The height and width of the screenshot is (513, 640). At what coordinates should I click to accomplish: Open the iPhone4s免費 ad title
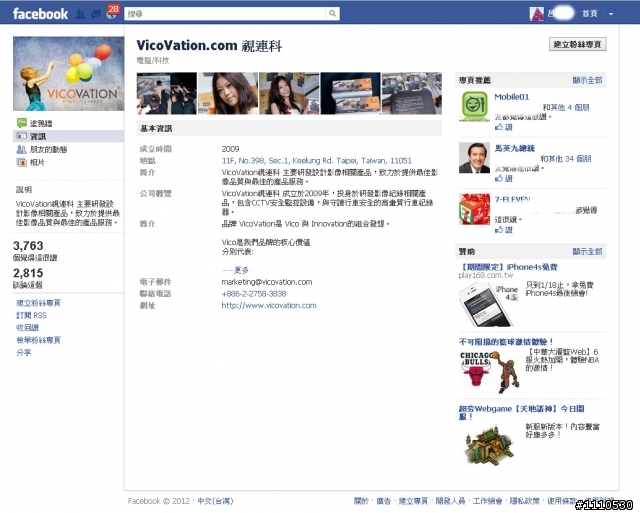(x=509, y=267)
